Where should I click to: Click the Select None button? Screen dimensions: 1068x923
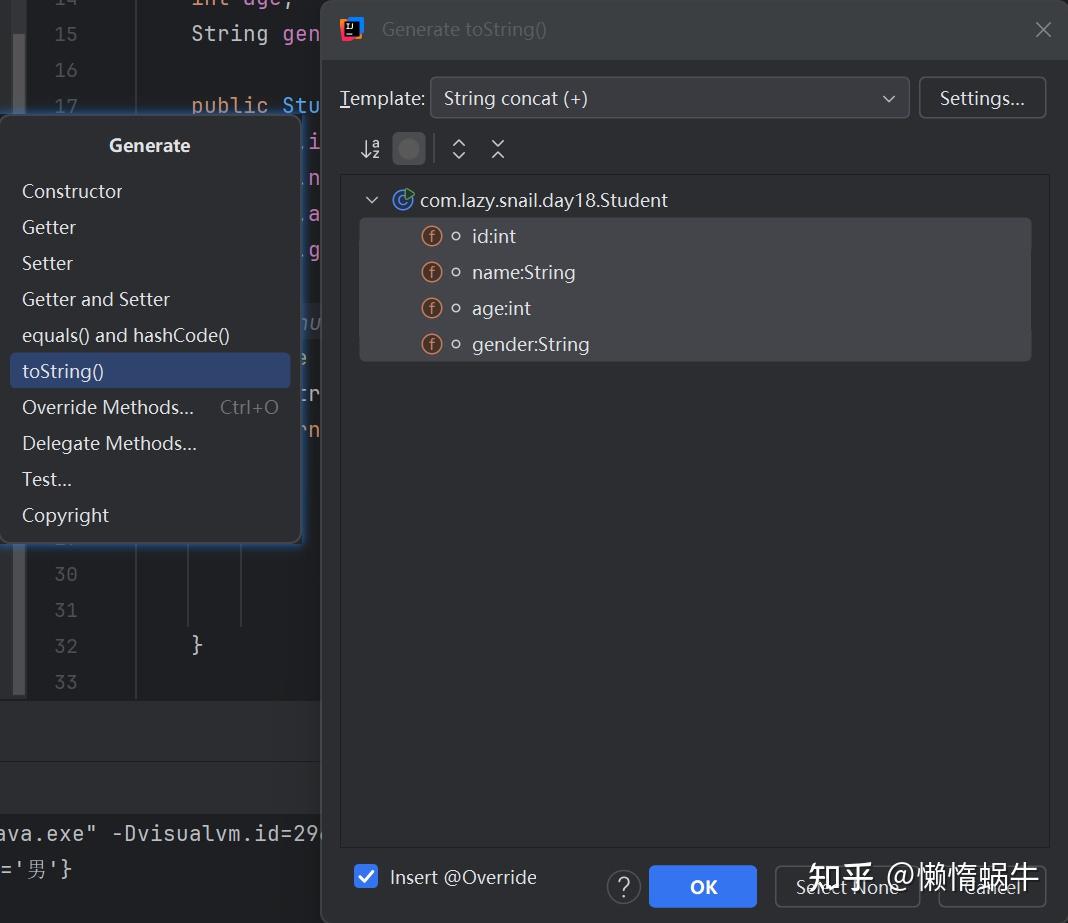click(x=847, y=886)
